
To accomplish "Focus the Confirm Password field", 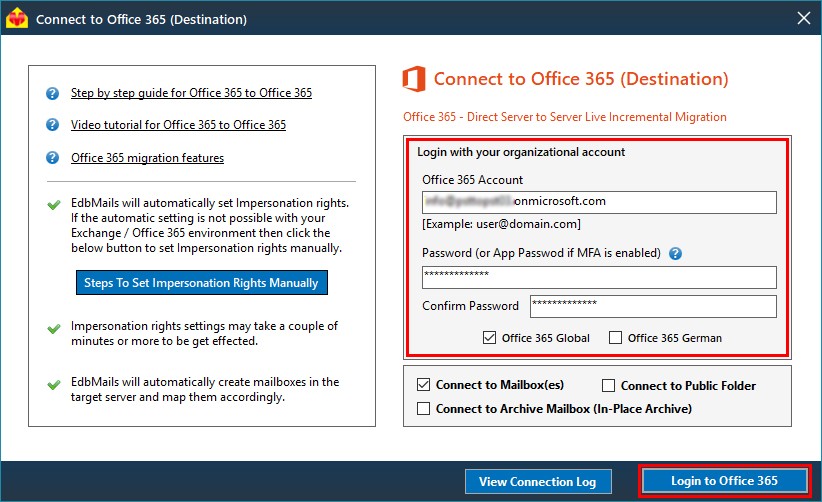I will coord(653,307).
